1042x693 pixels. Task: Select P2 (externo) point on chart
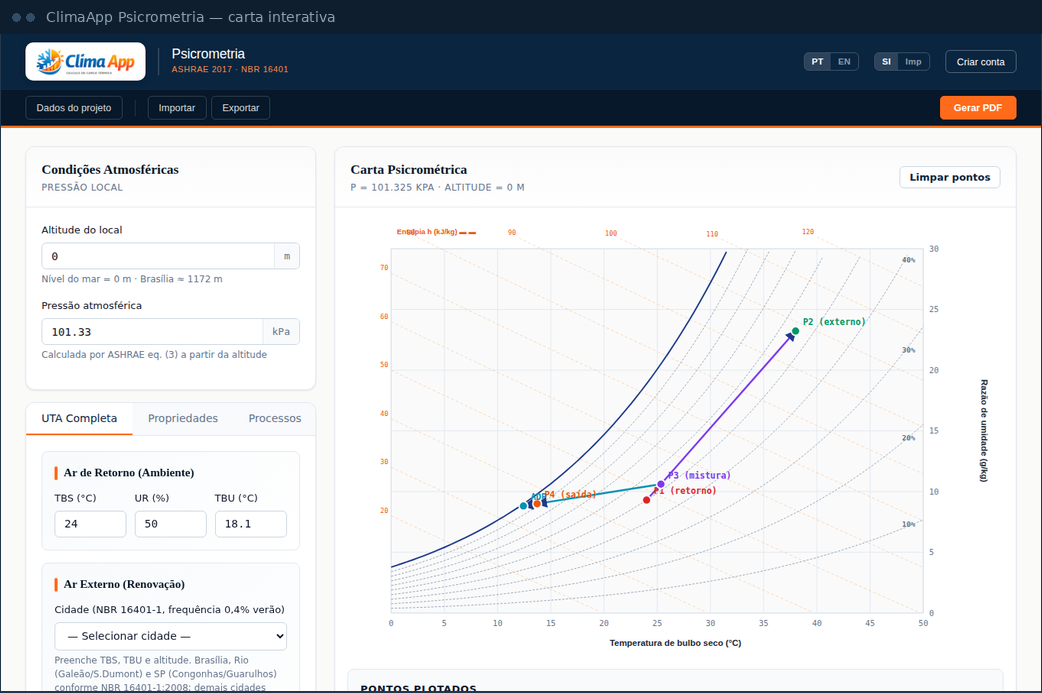(795, 331)
